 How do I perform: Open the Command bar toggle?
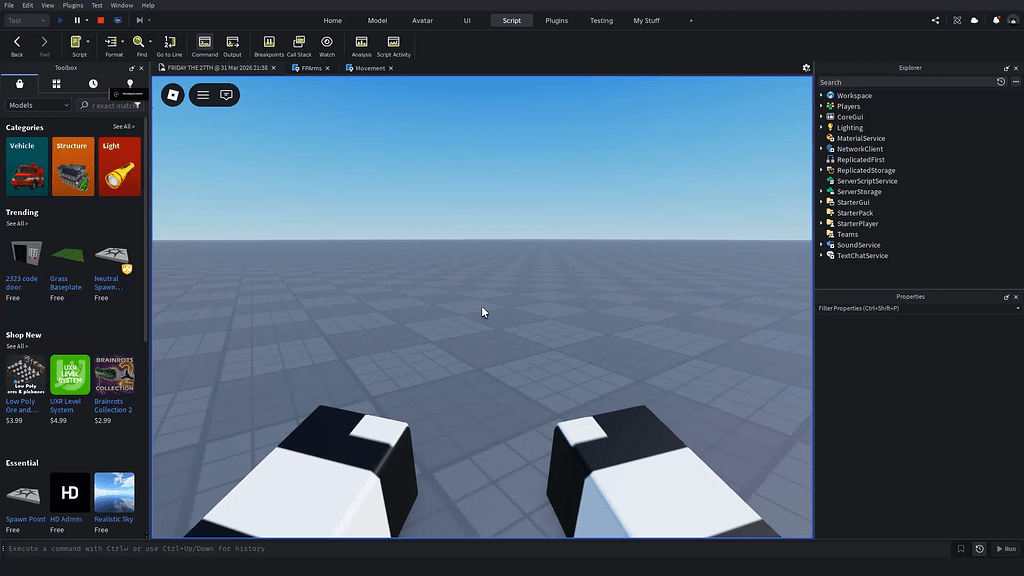204,46
